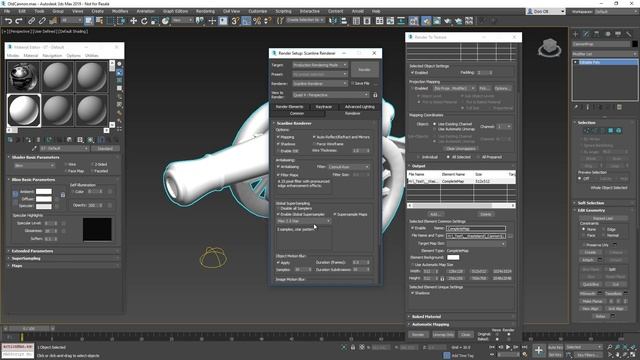Activate the Select and Rotate tool
Viewport: 640px width, 360px height.
pos(144,21)
